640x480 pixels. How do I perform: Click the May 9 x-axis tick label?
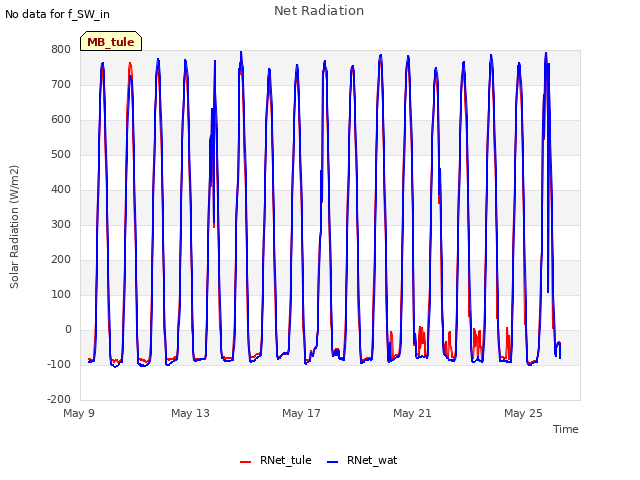coord(79,413)
